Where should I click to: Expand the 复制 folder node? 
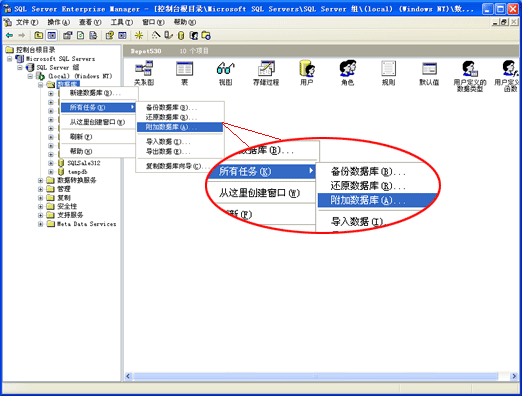(x=40, y=198)
